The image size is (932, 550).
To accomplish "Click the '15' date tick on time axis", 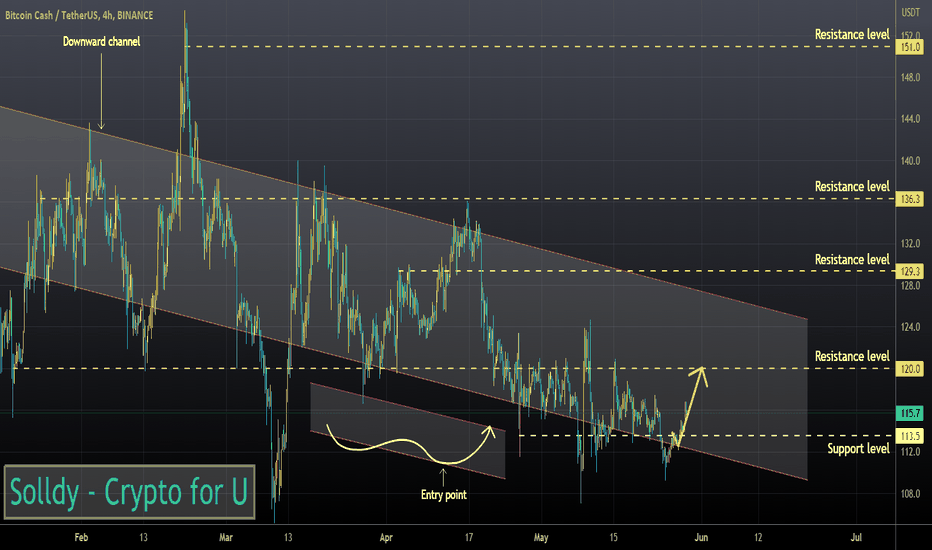I will 613,538.
